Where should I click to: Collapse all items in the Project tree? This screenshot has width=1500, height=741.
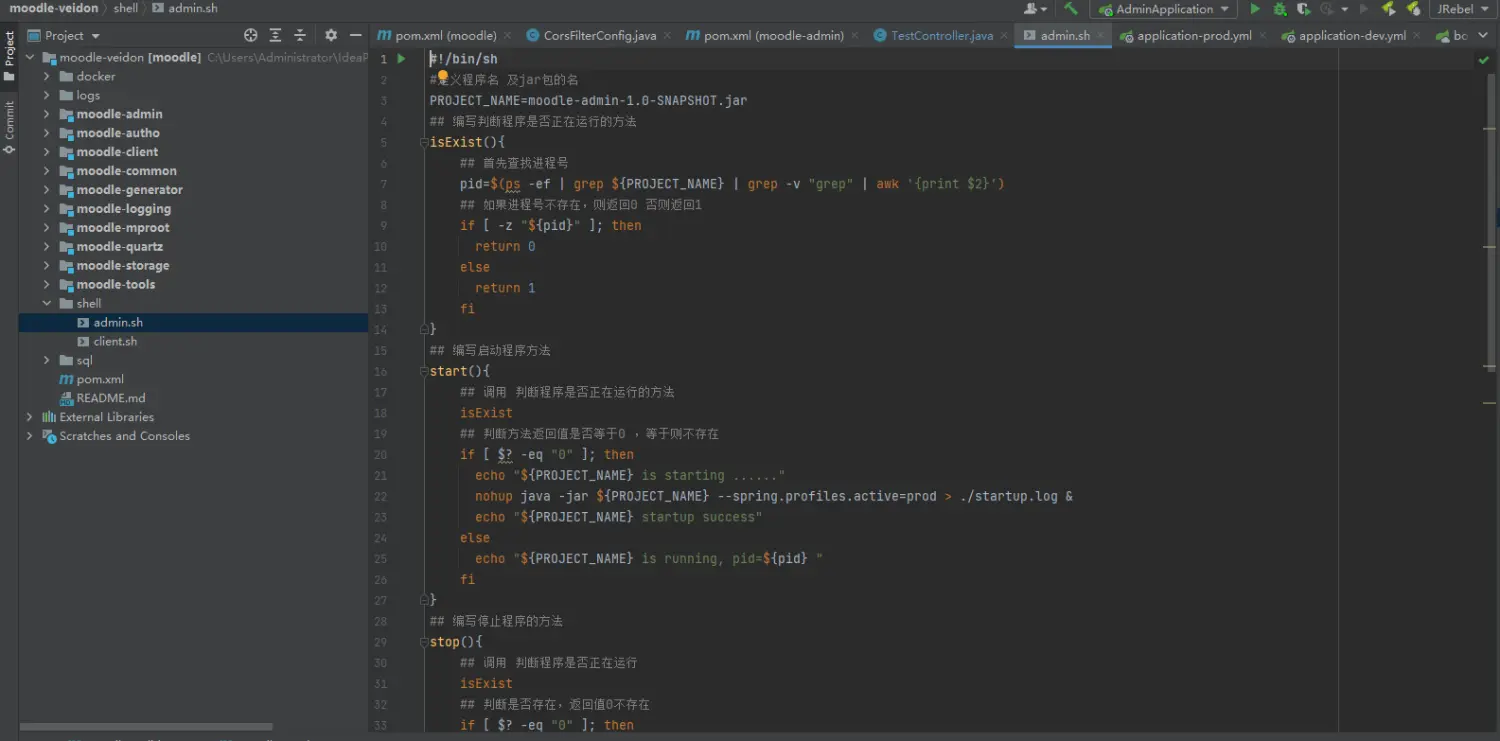[x=299, y=35]
